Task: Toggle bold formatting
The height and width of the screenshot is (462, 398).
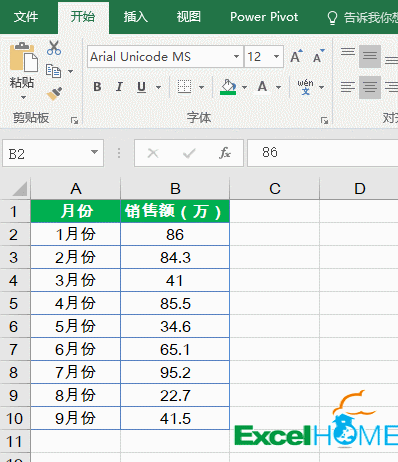Action: [97, 87]
